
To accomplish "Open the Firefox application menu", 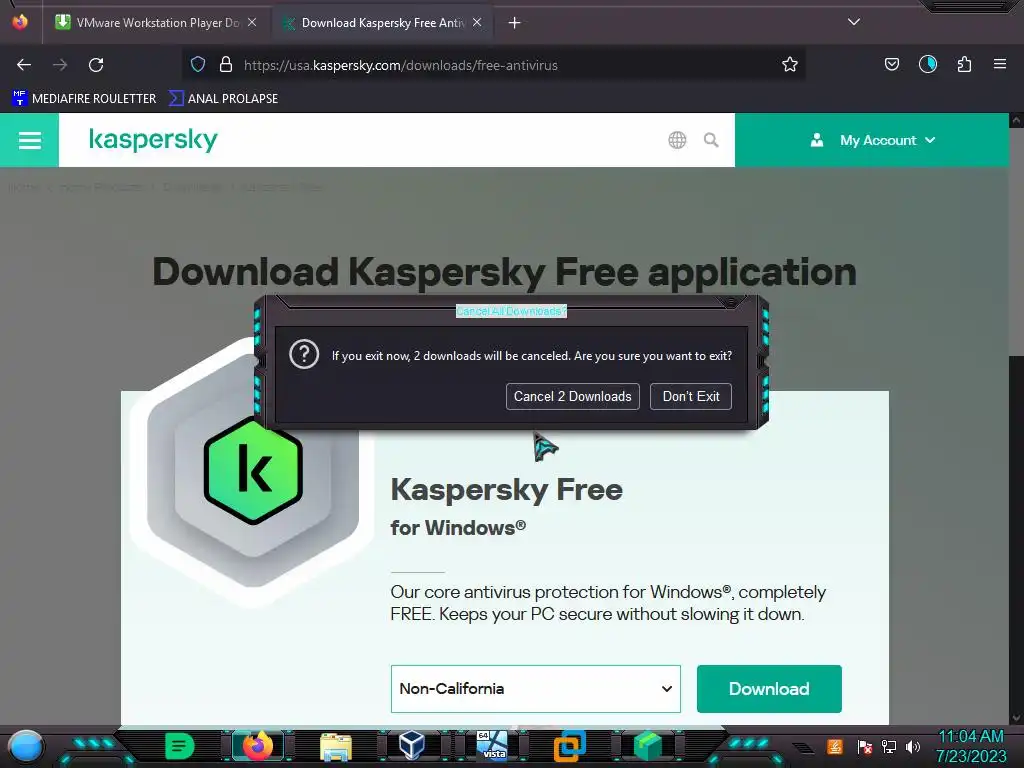I will (1000, 64).
